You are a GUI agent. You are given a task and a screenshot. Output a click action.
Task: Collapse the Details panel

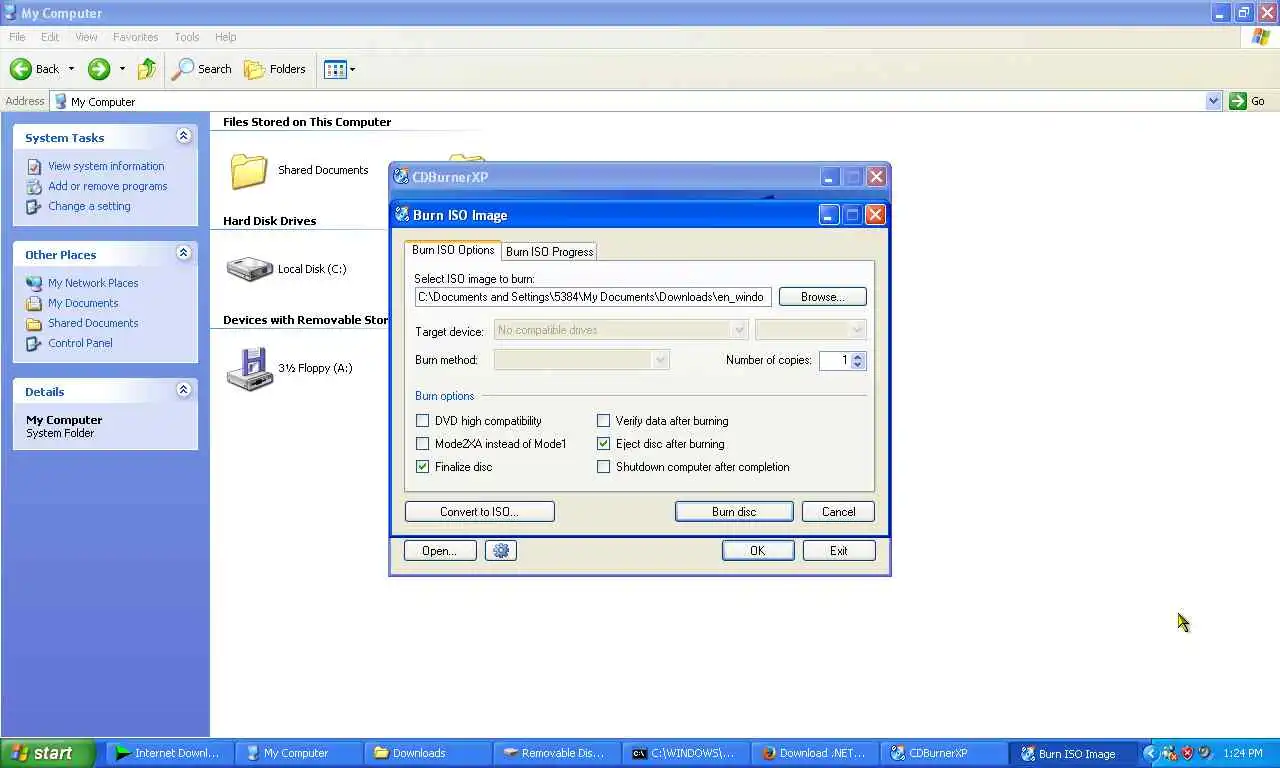pyautogui.click(x=183, y=390)
